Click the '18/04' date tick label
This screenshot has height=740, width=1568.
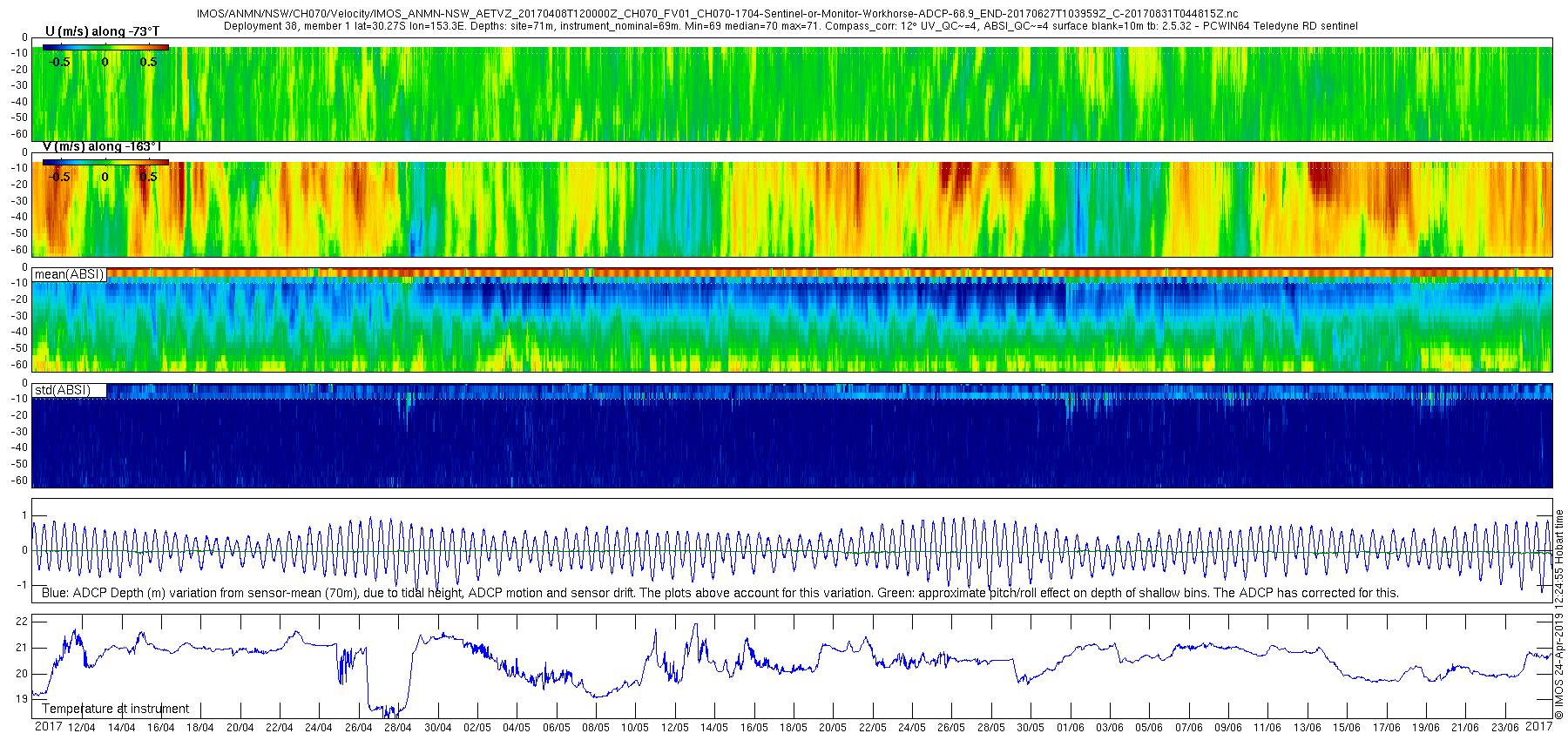(x=200, y=728)
